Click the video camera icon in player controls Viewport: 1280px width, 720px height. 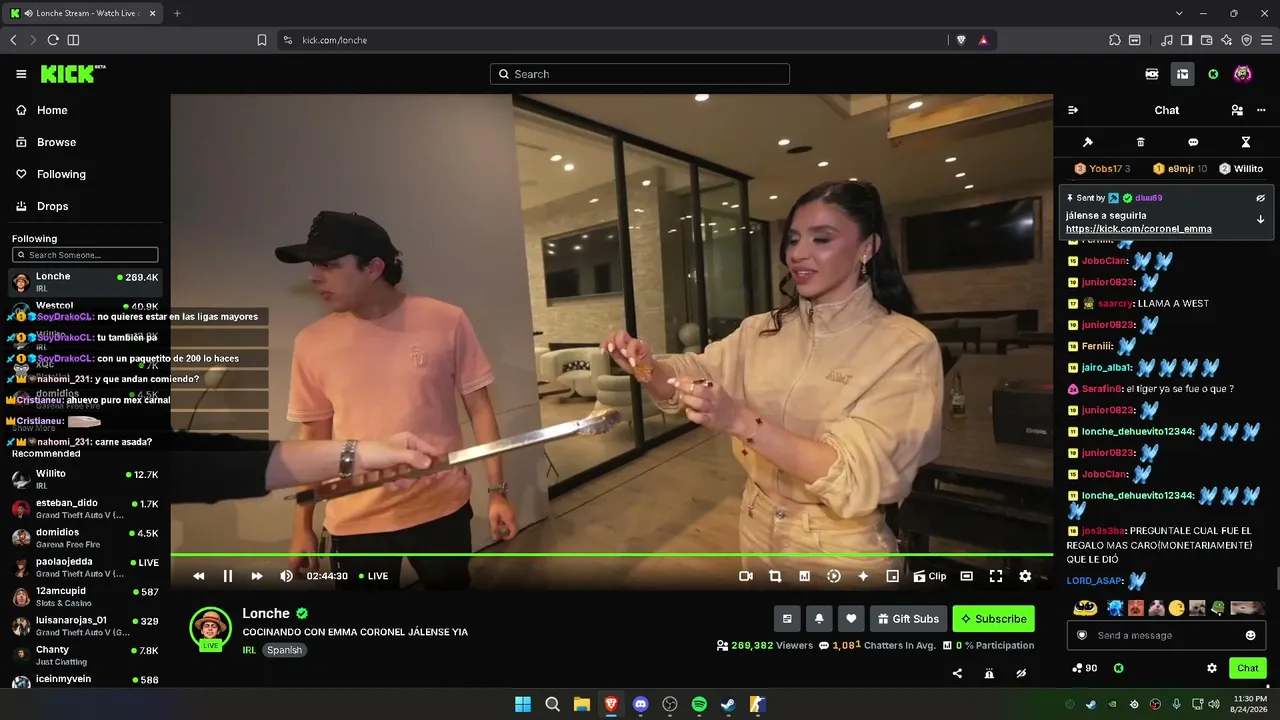click(x=746, y=576)
